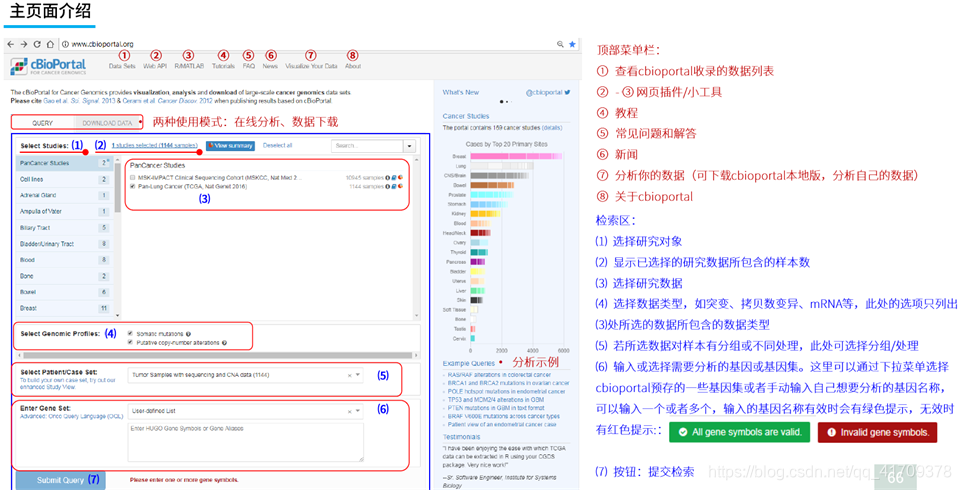
Task: Click the site info icon in address bar
Action: (x=65, y=44)
